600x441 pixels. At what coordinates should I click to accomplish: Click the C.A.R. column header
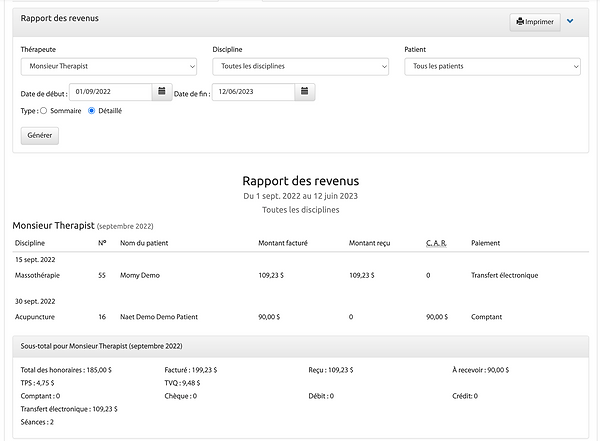coord(436,243)
